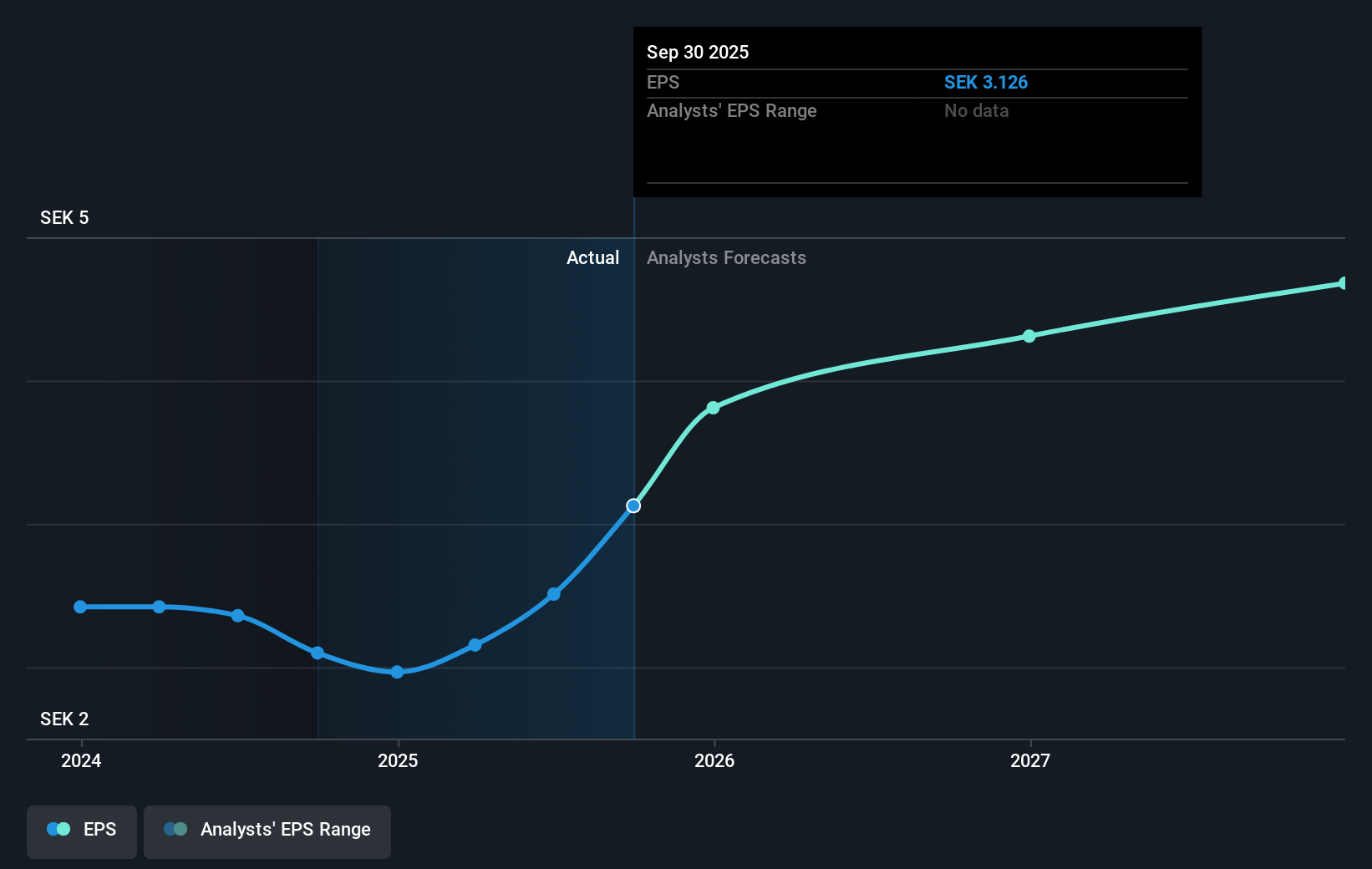
Task: Click the 2027 forecast data point marker
Action: point(1029,336)
